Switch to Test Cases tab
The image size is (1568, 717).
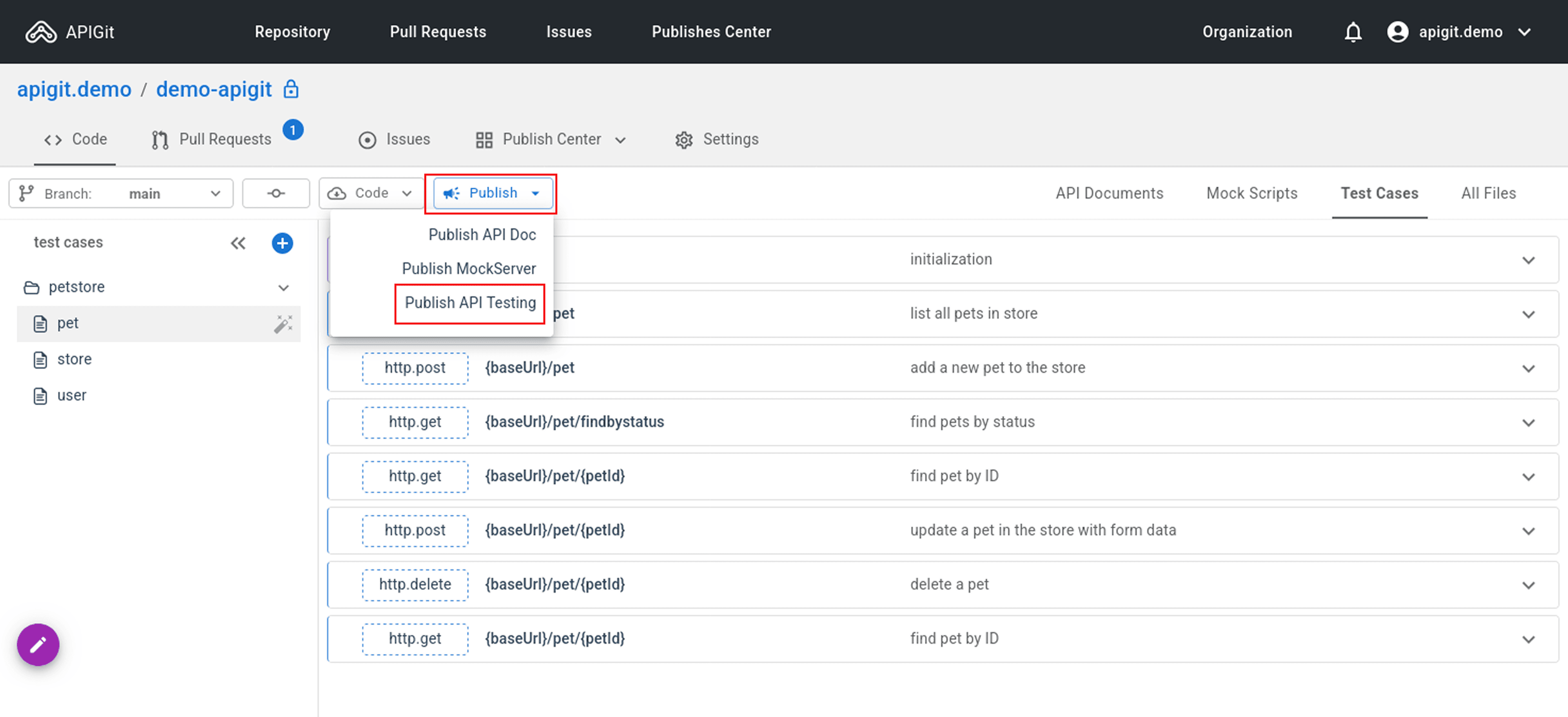(x=1379, y=193)
